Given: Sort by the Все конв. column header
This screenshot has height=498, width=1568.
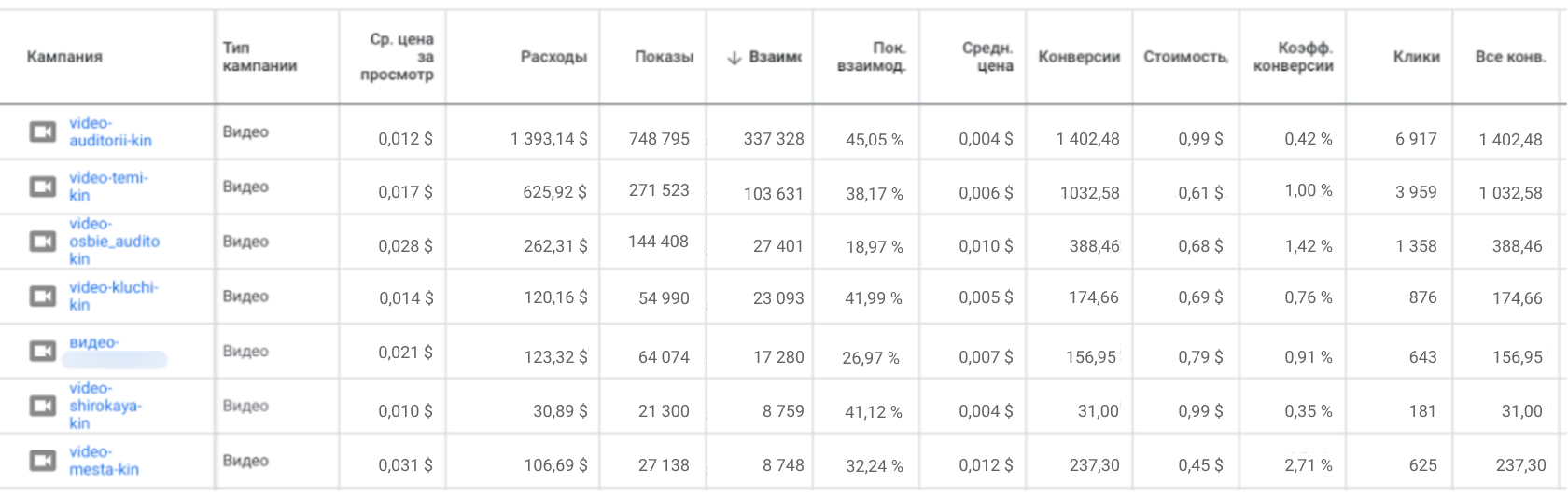Looking at the screenshot, I should tap(1510, 57).
